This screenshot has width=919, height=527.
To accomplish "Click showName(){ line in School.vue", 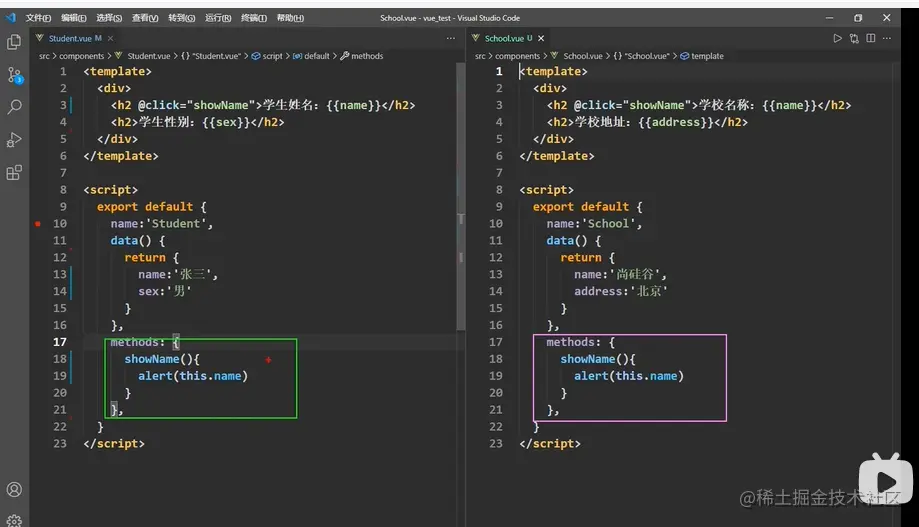I will pyautogui.click(x=597, y=359).
